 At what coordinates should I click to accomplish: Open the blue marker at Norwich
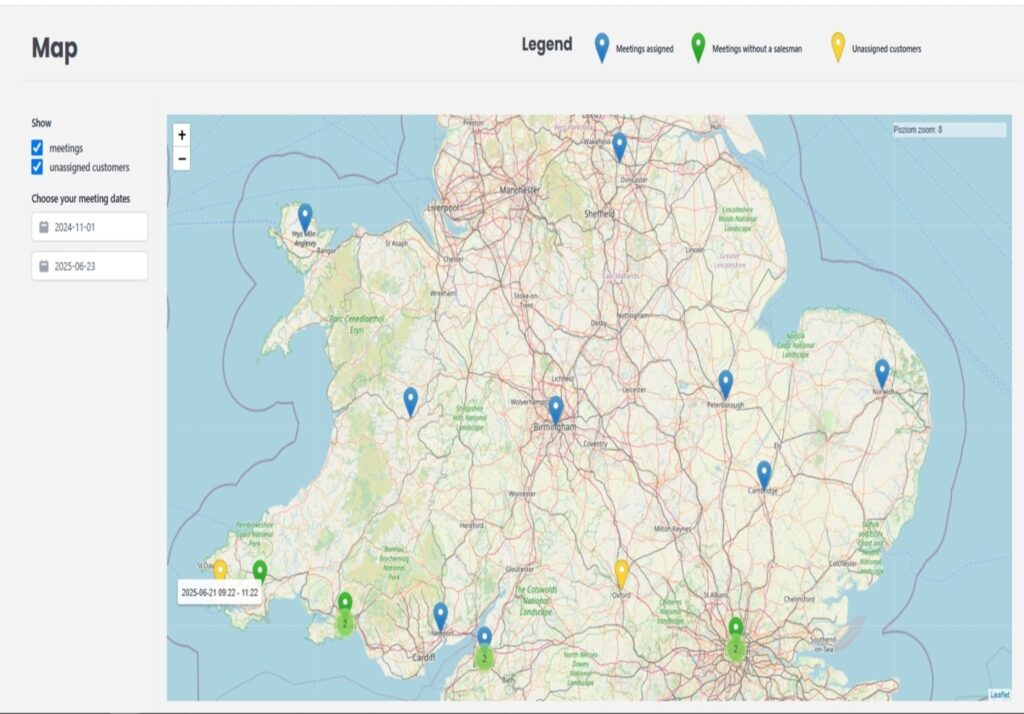pyautogui.click(x=882, y=372)
